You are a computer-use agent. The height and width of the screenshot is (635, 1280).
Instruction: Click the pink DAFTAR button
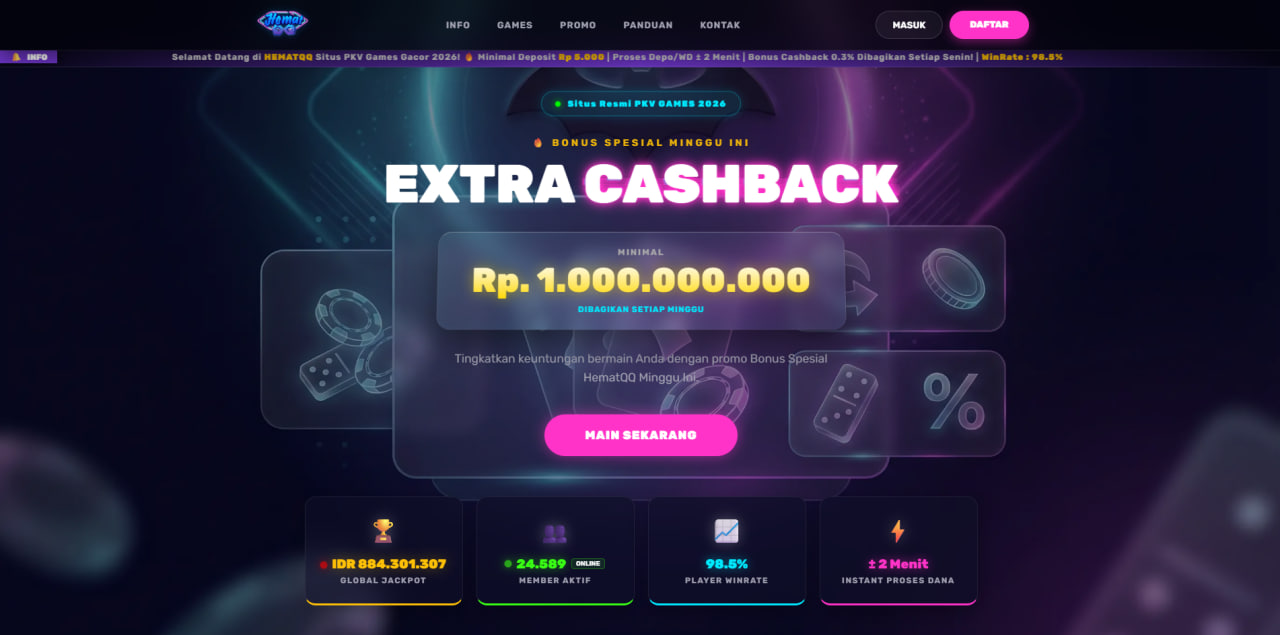tap(989, 25)
